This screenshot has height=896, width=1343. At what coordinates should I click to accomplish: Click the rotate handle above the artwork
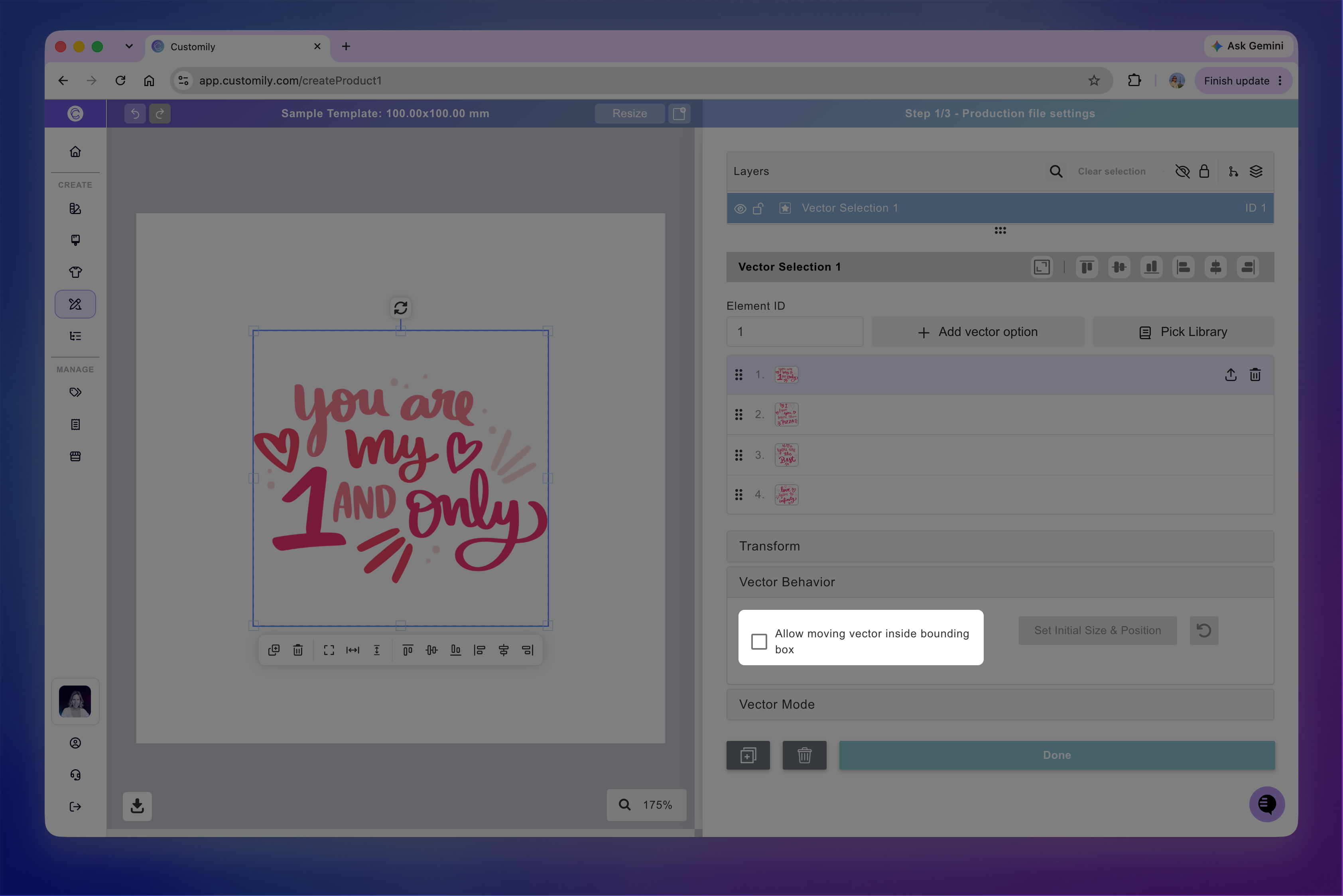pyautogui.click(x=401, y=308)
